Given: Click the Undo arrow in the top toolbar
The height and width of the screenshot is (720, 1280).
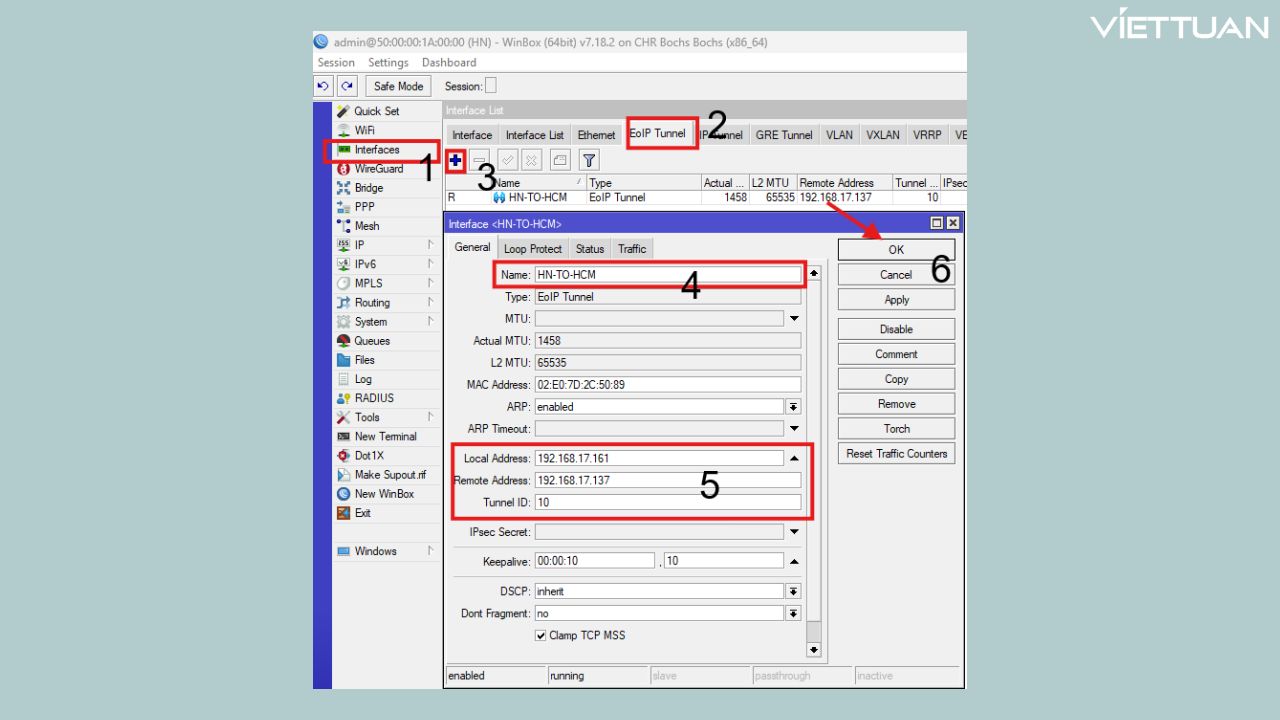Looking at the screenshot, I should click(323, 86).
